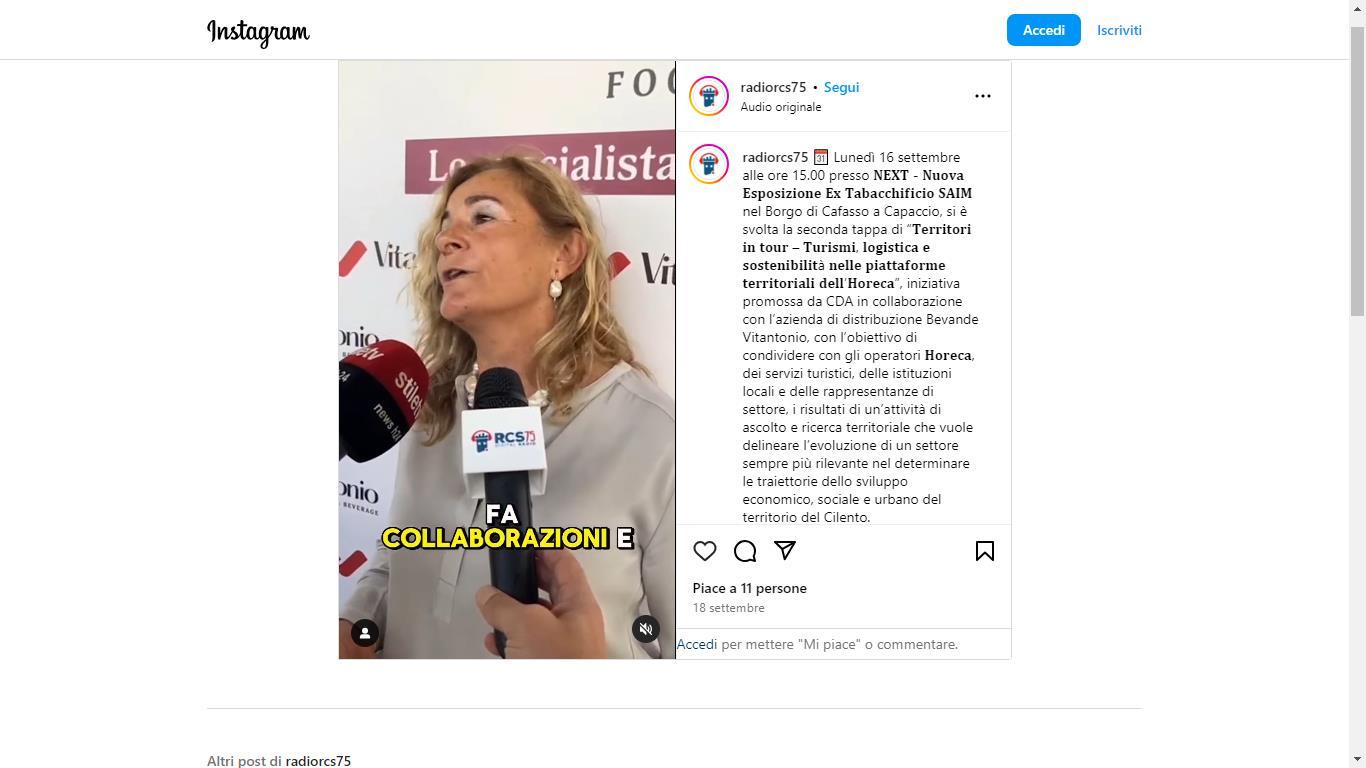The width and height of the screenshot is (1366, 768).
Task: Open the 18 settembre date link
Action: [x=729, y=608]
